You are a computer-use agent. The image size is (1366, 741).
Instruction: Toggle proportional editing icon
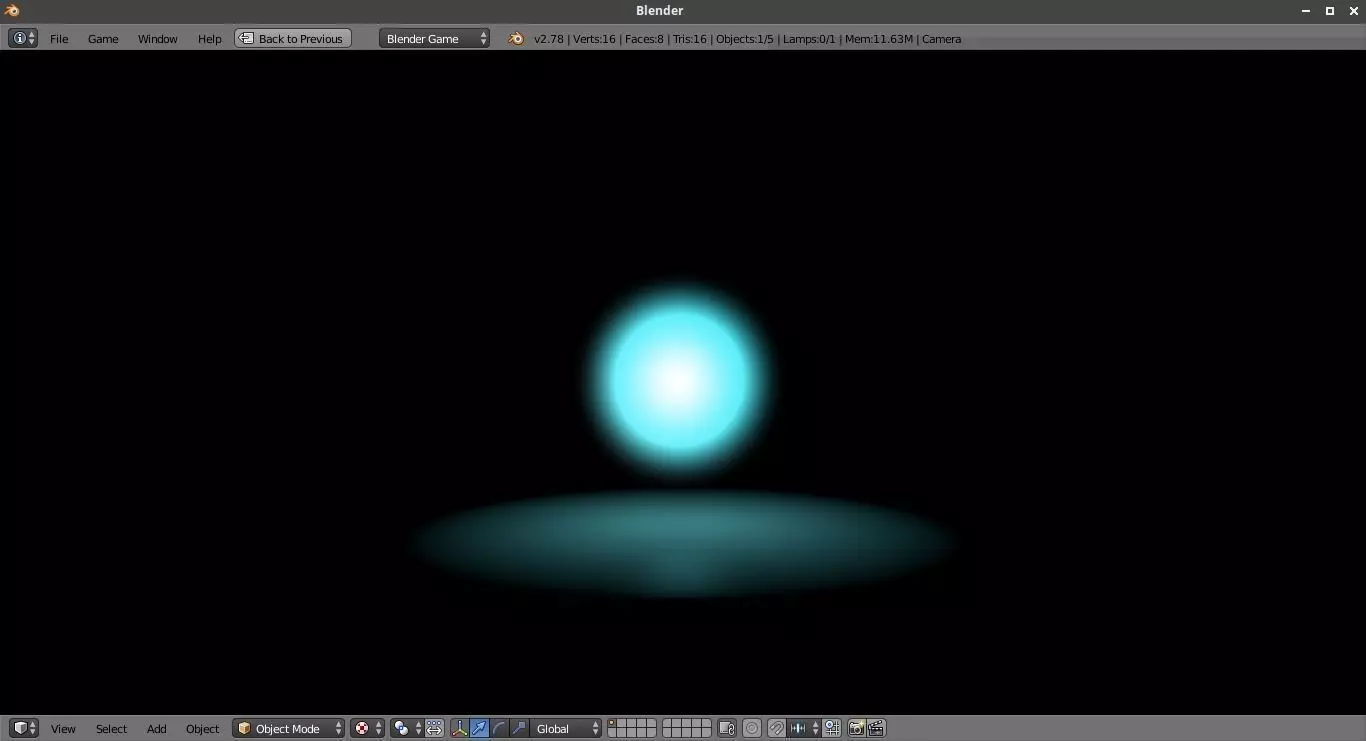752,728
